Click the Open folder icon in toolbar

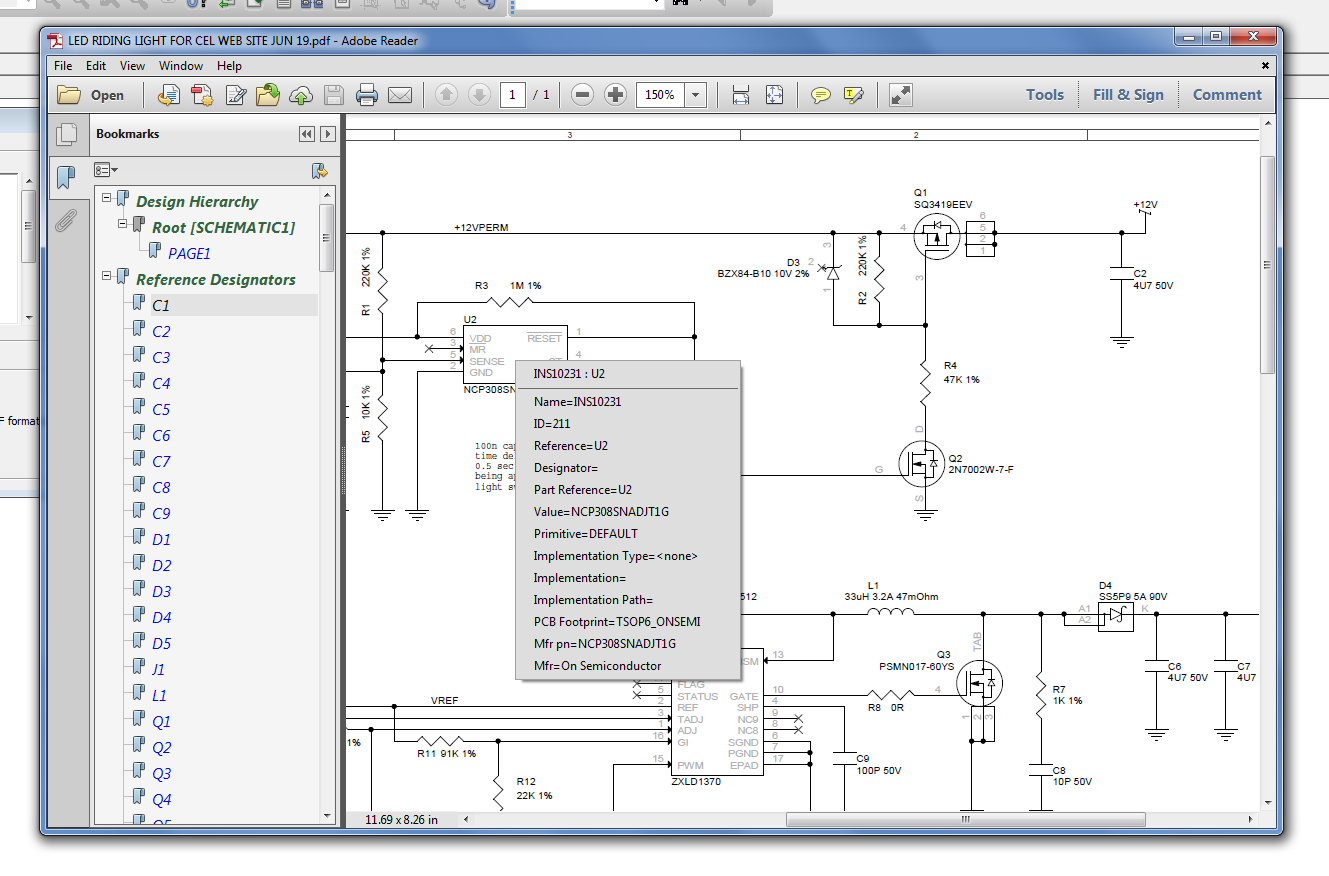coord(69,95)
